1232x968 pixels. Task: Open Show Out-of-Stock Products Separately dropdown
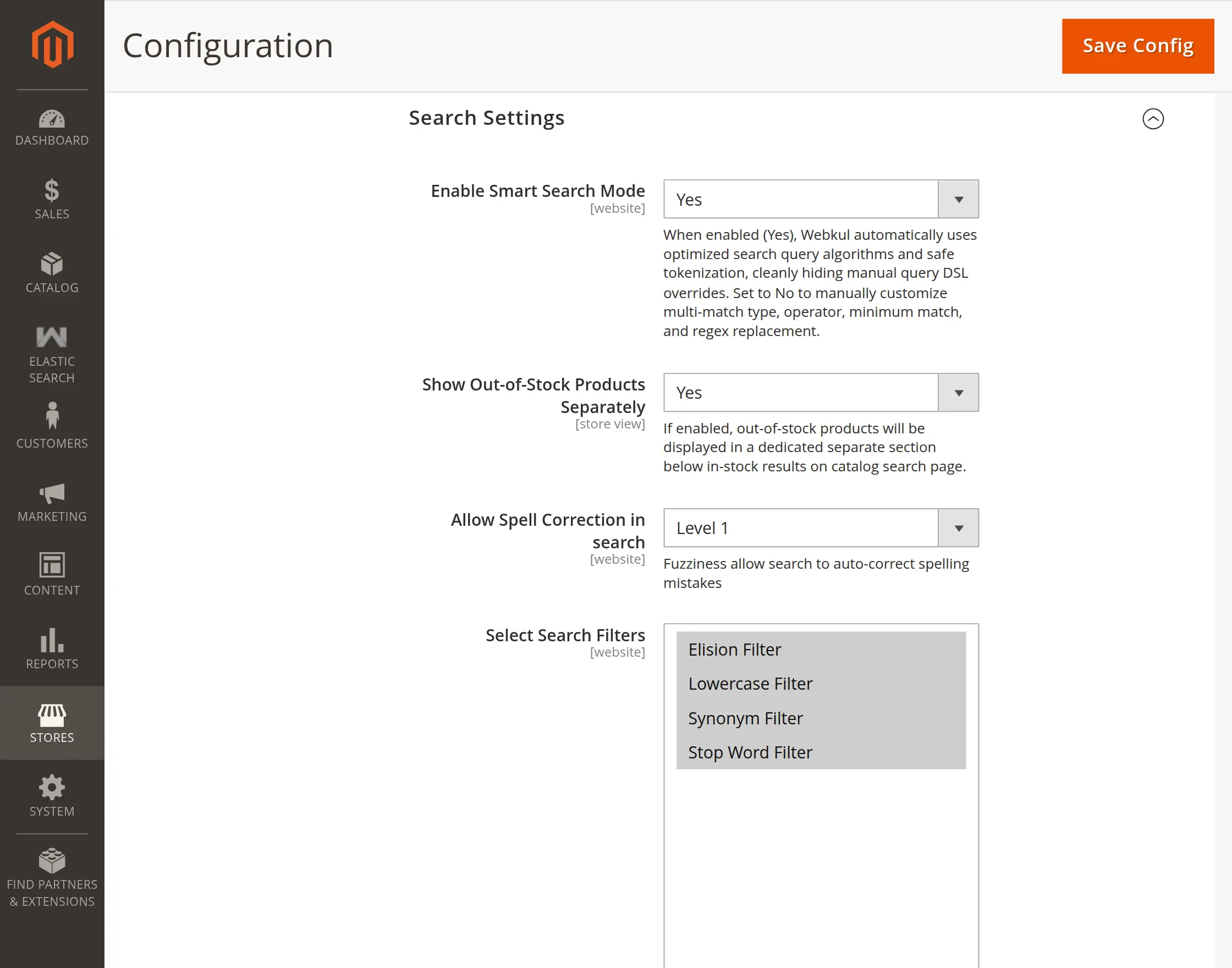[x=821, y=392]
